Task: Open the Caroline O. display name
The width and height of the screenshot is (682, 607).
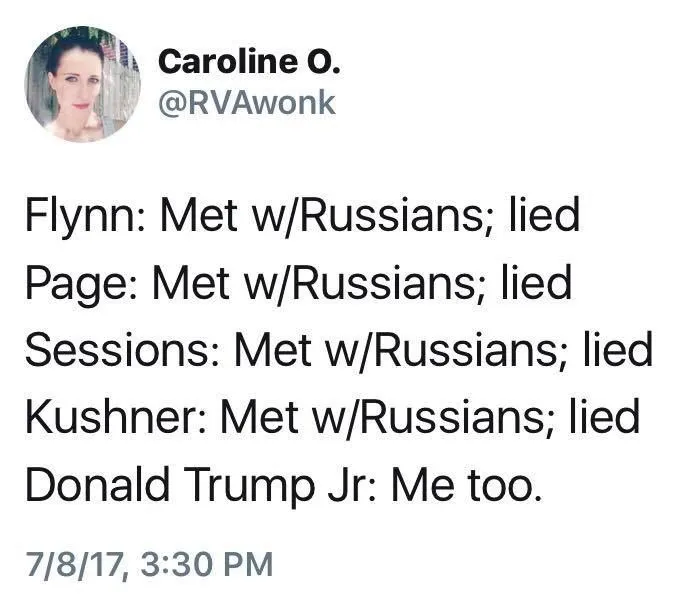Action: tap(250, 62)
